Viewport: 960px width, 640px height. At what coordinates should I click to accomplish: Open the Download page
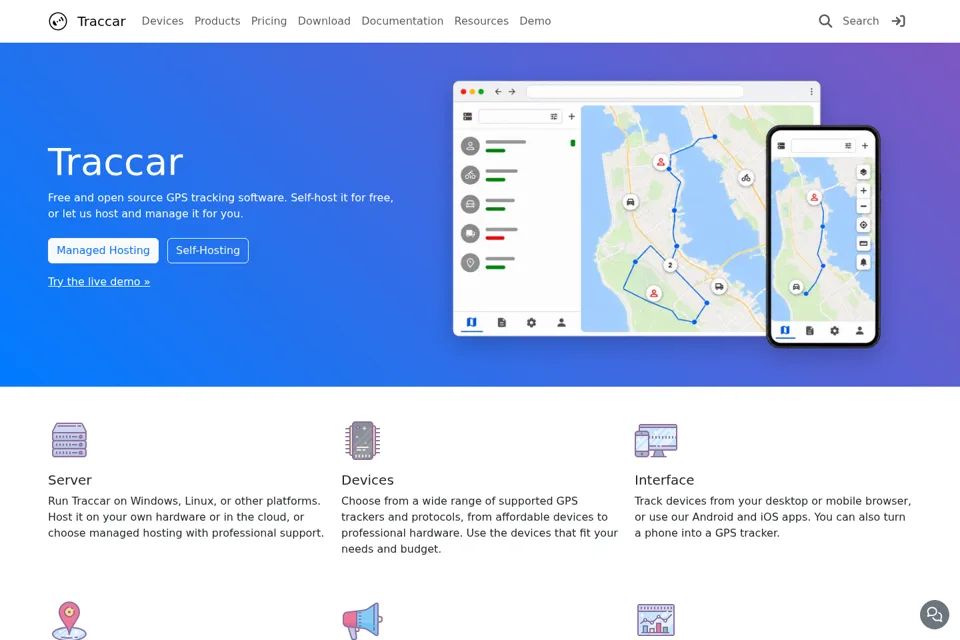tap(324, 21)
